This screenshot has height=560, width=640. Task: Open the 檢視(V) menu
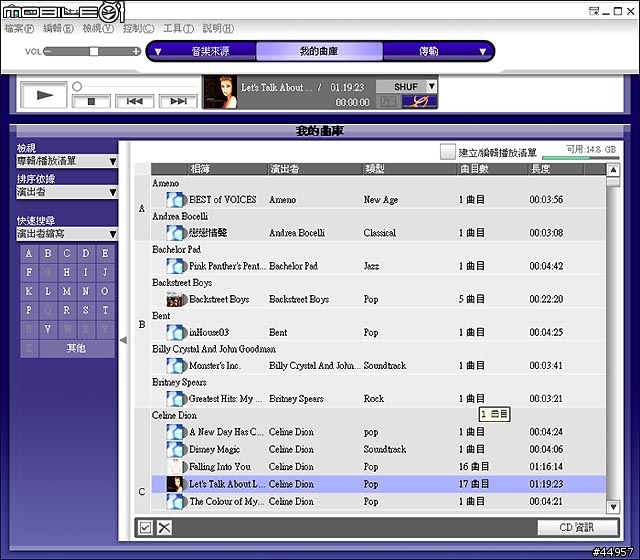(x=98, y=29)
